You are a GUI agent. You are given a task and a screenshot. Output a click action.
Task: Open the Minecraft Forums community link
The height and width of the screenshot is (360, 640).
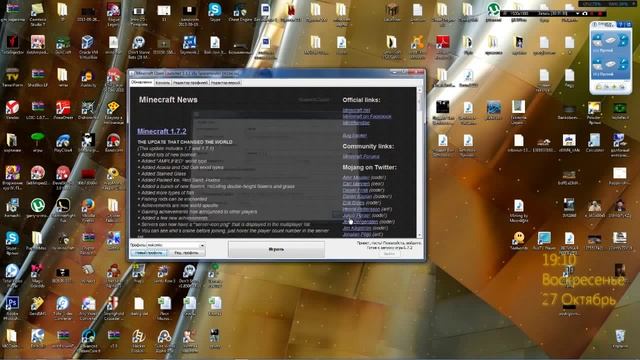pyautogui.click(x=361, y=156)
